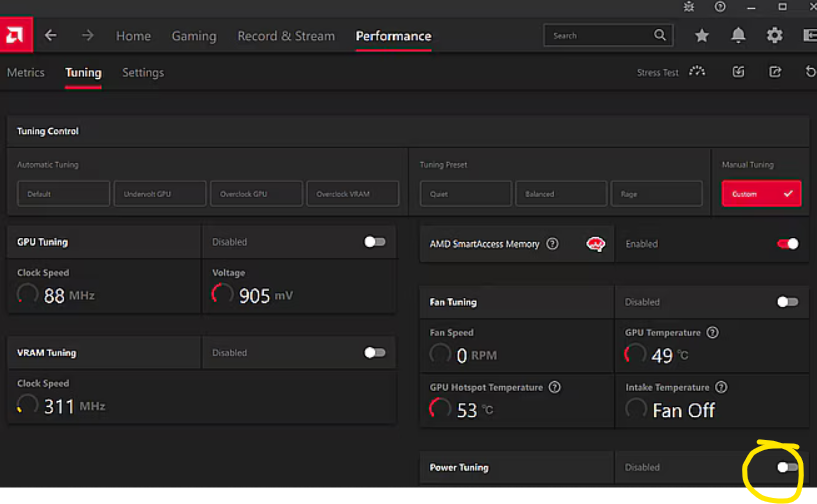
Task: Click the export tuning profile icon
Action: [x=775, y=72]
